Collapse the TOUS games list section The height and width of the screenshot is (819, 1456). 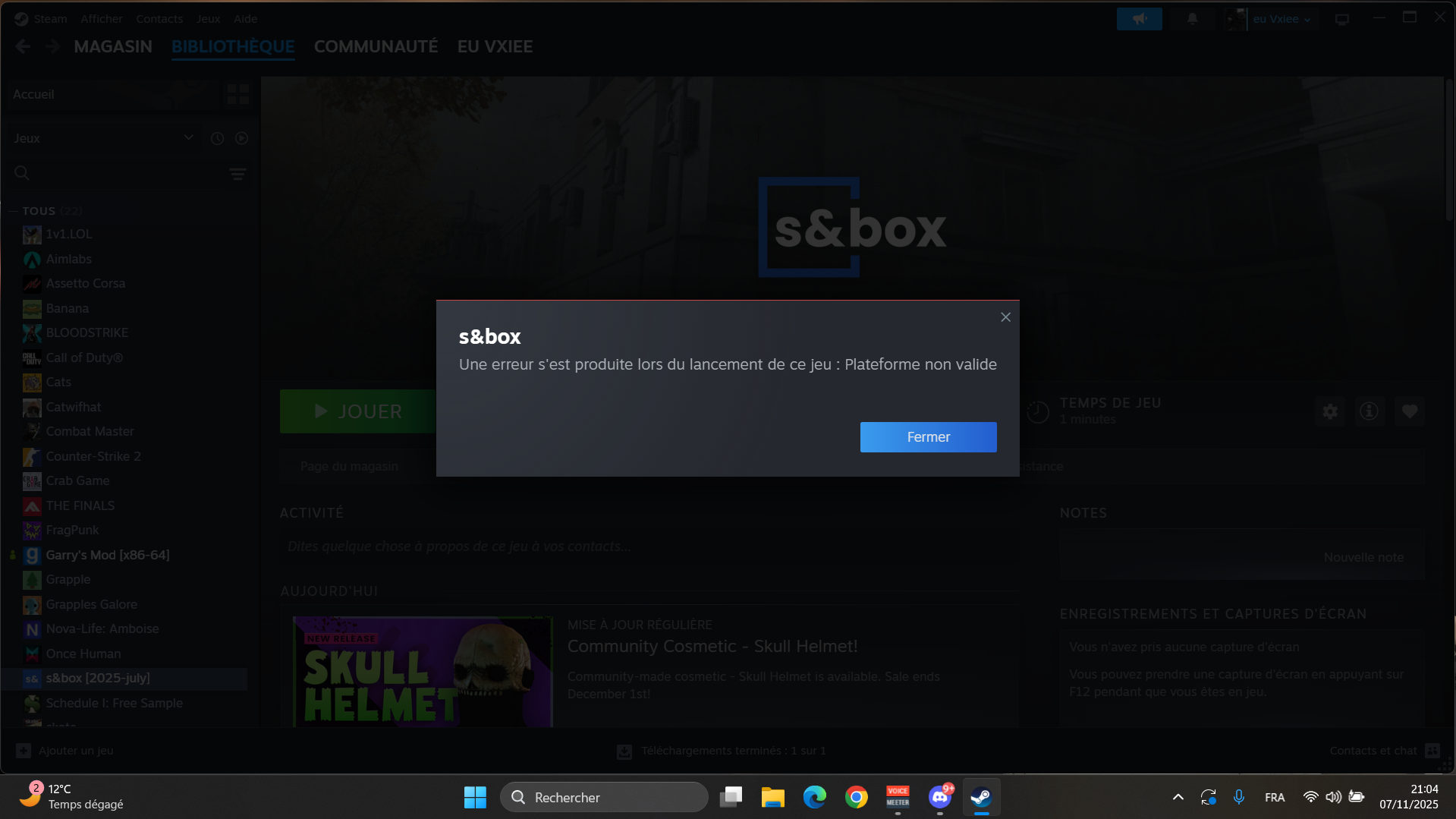(x=14, y=211)
